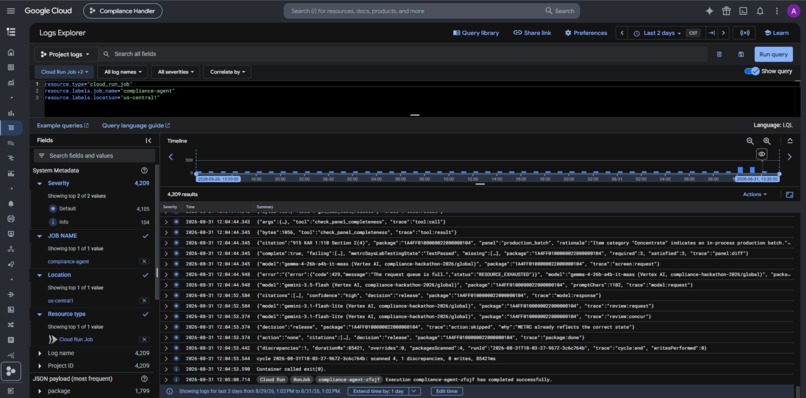Start streaming logs icon

(x=744, y=33)
